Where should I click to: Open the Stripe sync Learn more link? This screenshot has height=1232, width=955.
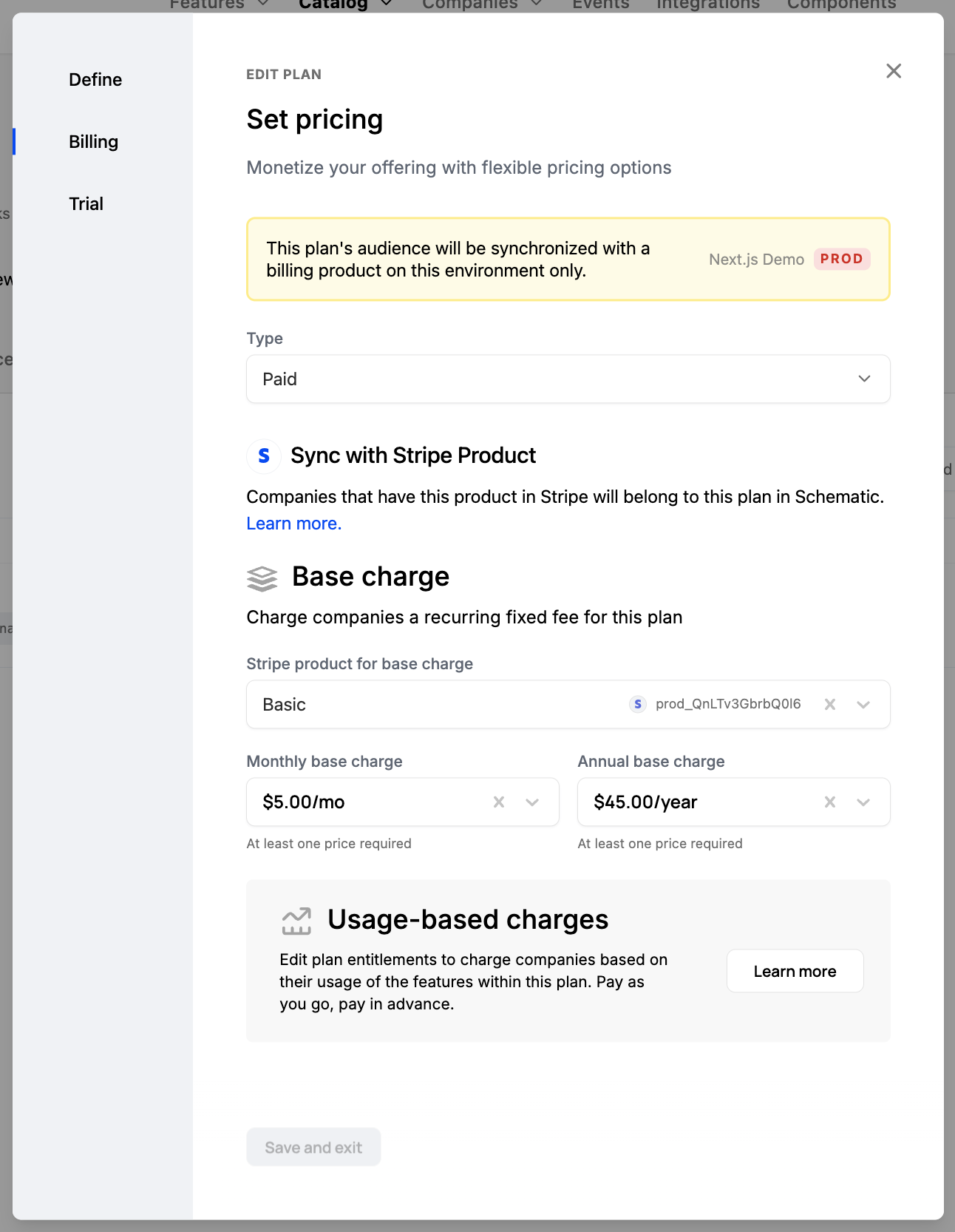tap(293, 524)
